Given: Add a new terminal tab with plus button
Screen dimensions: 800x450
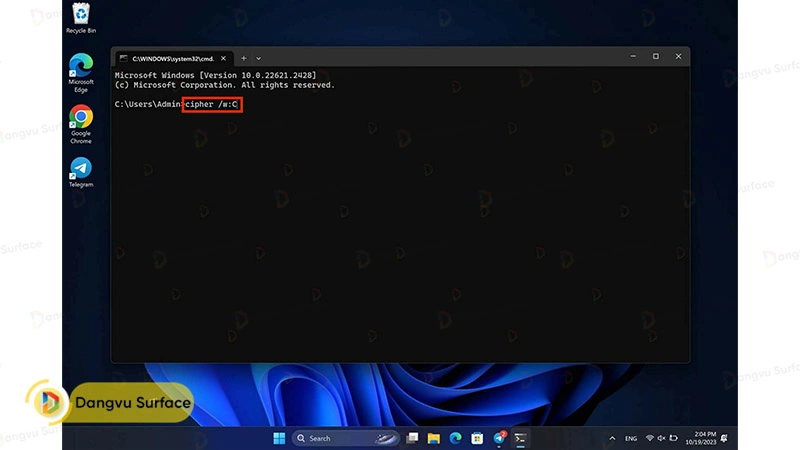Looking at the screenshot, I should (243, 58).
